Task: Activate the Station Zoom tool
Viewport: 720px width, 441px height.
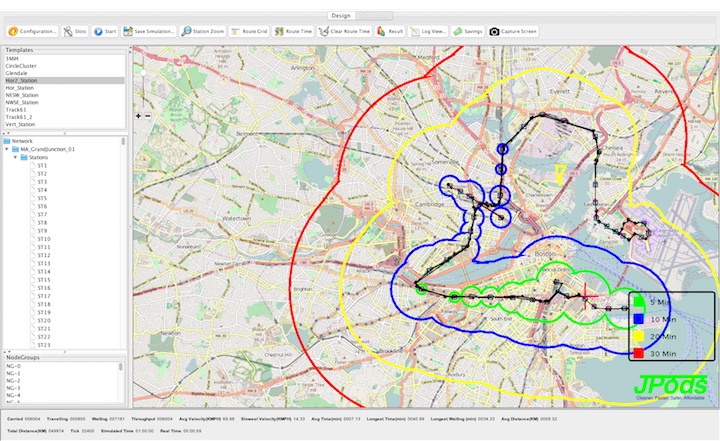Action: coord(202,31)
